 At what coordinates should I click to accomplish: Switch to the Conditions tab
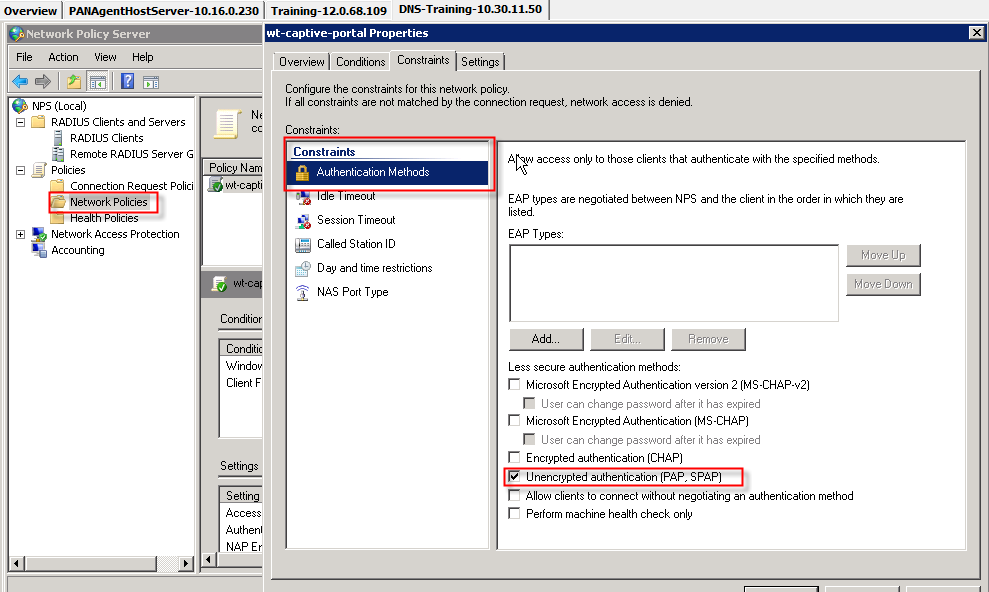point(360,62)
